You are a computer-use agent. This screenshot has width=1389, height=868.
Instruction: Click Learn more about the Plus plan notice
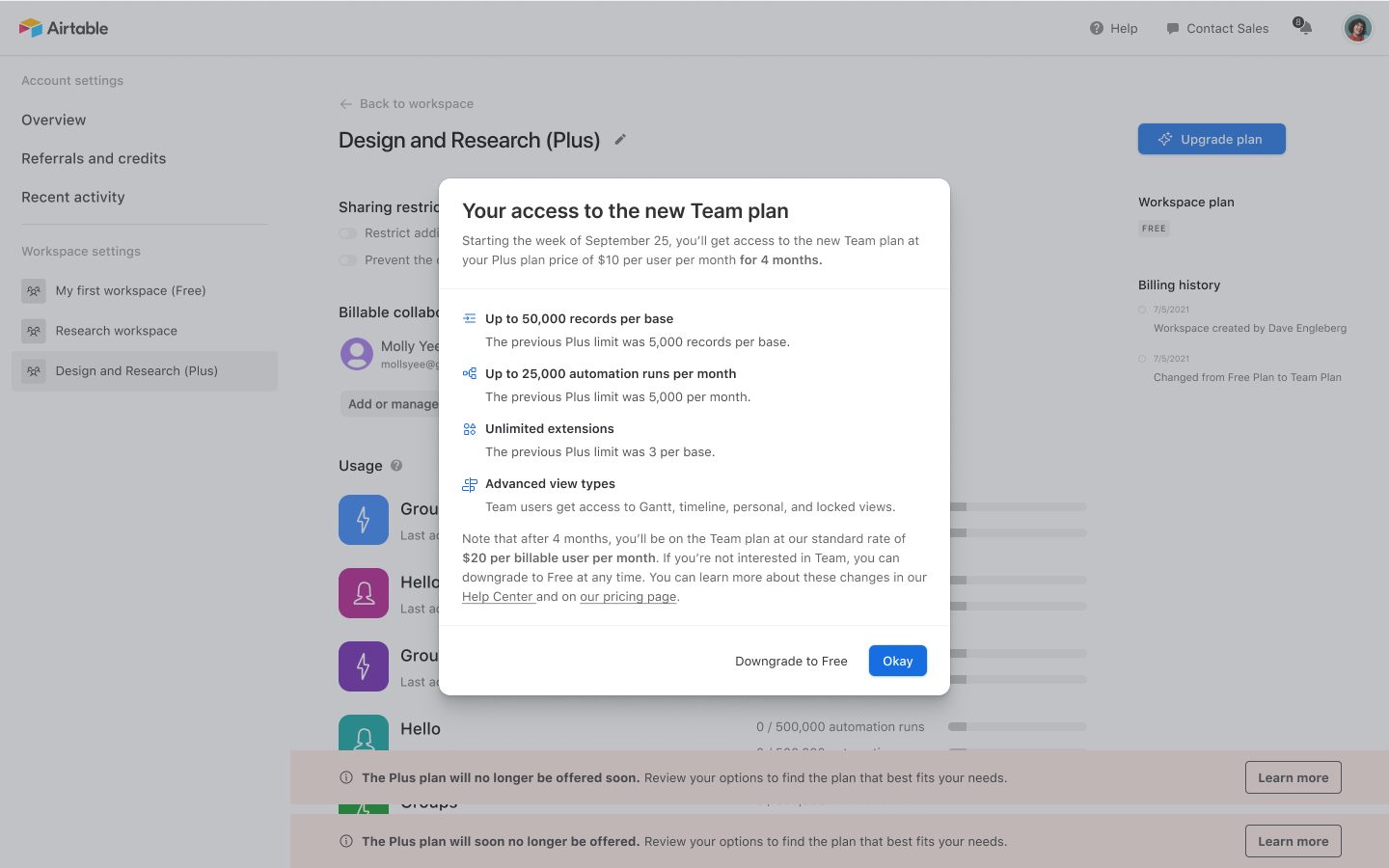pyautogui.click(x=1293, y=777)
